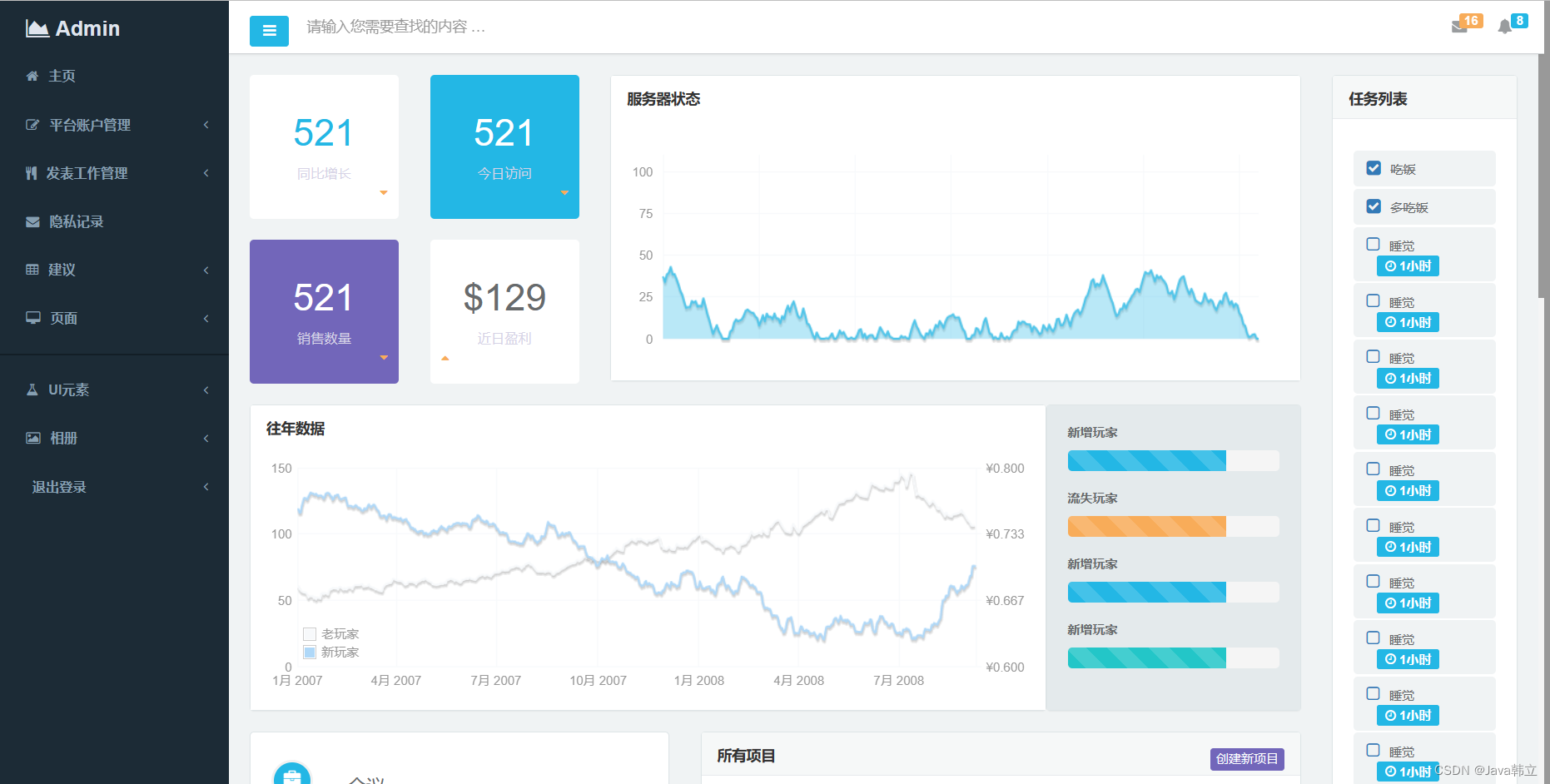The width and height of the screenshot is (1550, 784).
Task: Click the 往年数据 chart title
Action: pos(296,429)
